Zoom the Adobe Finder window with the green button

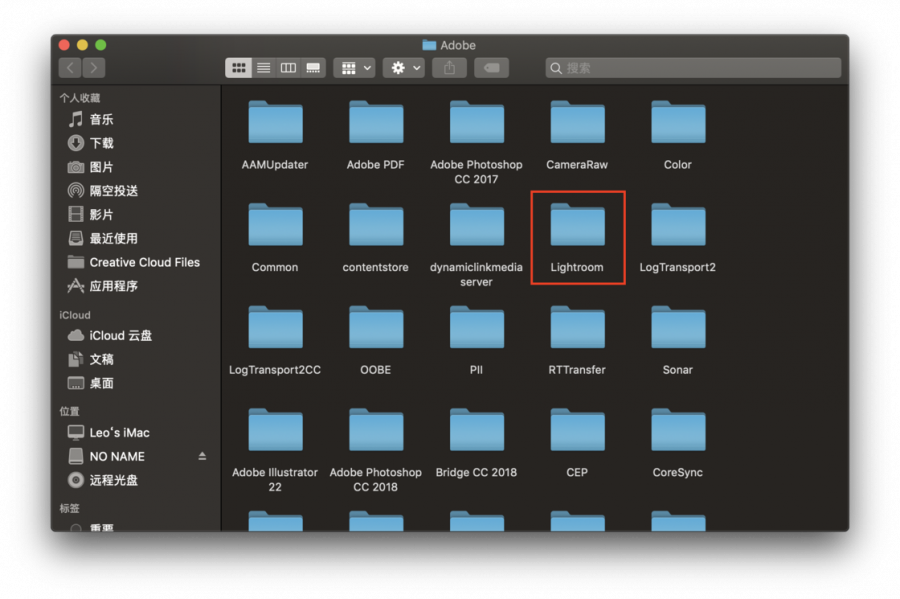101,45
